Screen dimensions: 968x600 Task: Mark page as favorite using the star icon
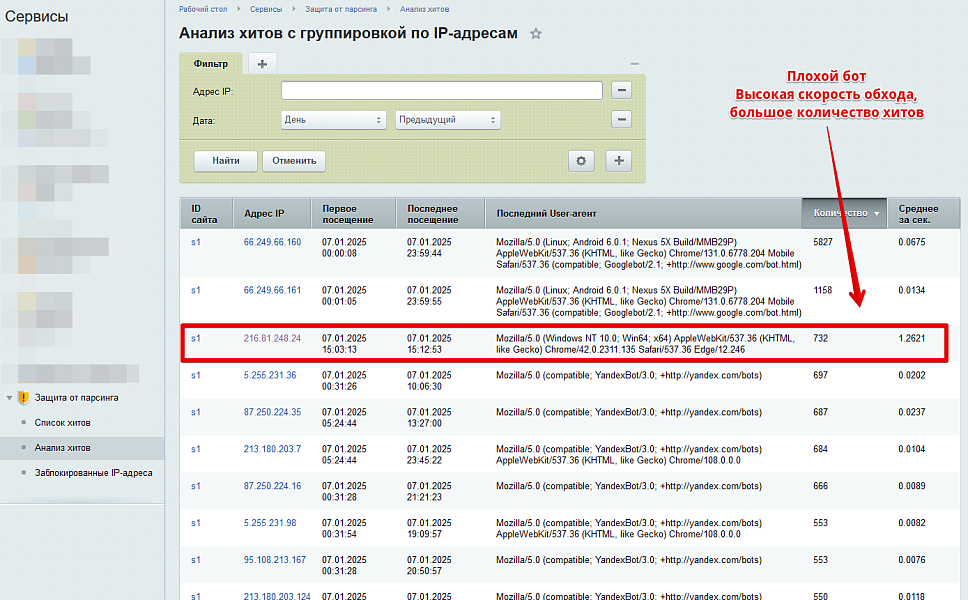[x=535, y=33]
